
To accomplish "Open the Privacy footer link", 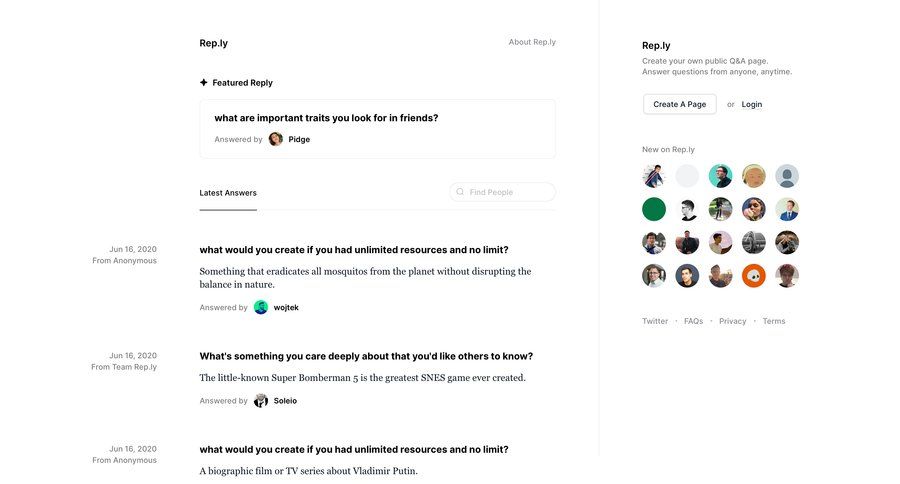I will (x=732, y=321).
